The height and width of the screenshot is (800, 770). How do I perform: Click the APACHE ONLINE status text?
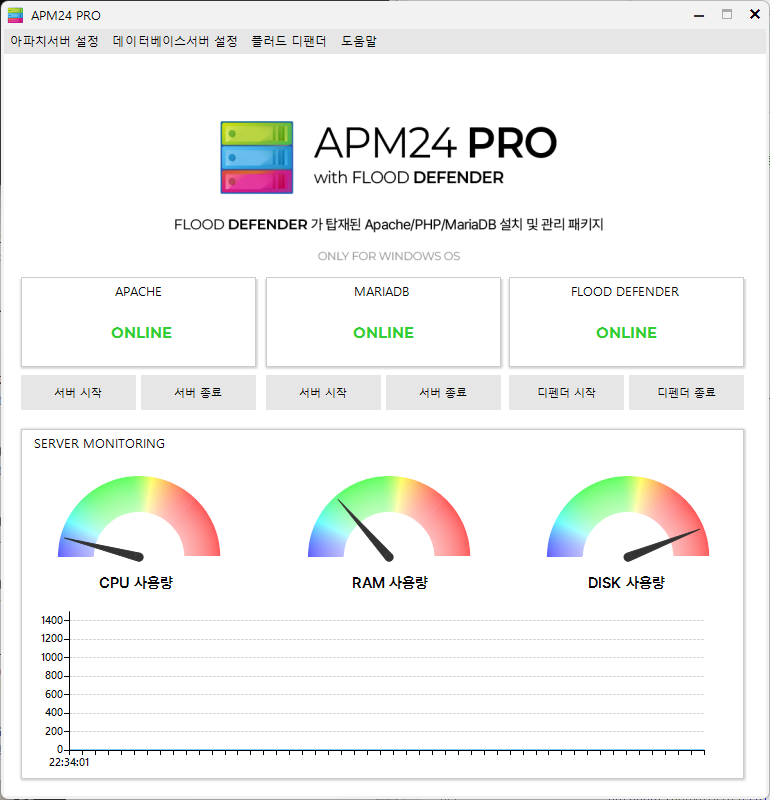pos(141,333)
